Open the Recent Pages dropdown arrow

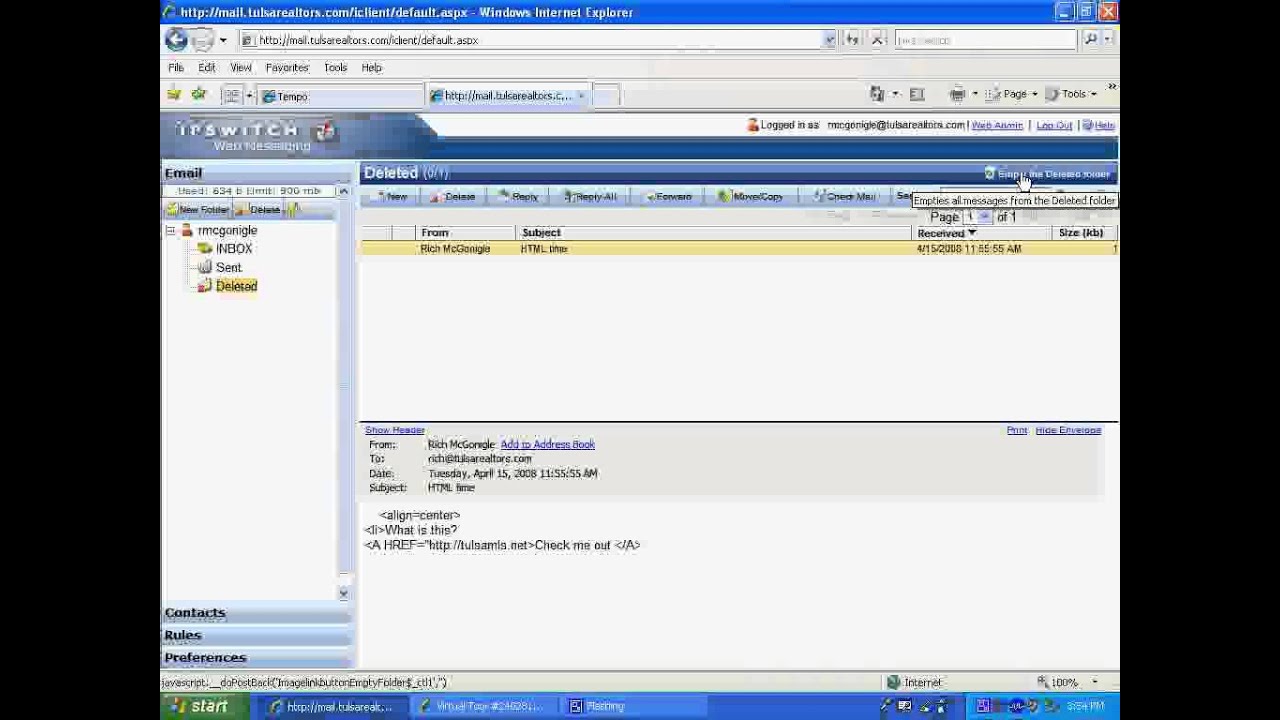tap(222, 40)
